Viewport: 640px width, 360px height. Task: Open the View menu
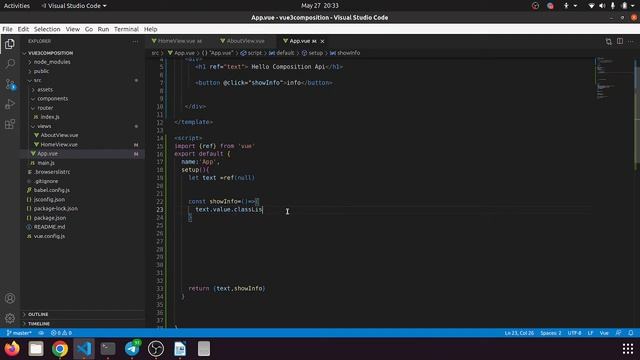click(73, 29)
